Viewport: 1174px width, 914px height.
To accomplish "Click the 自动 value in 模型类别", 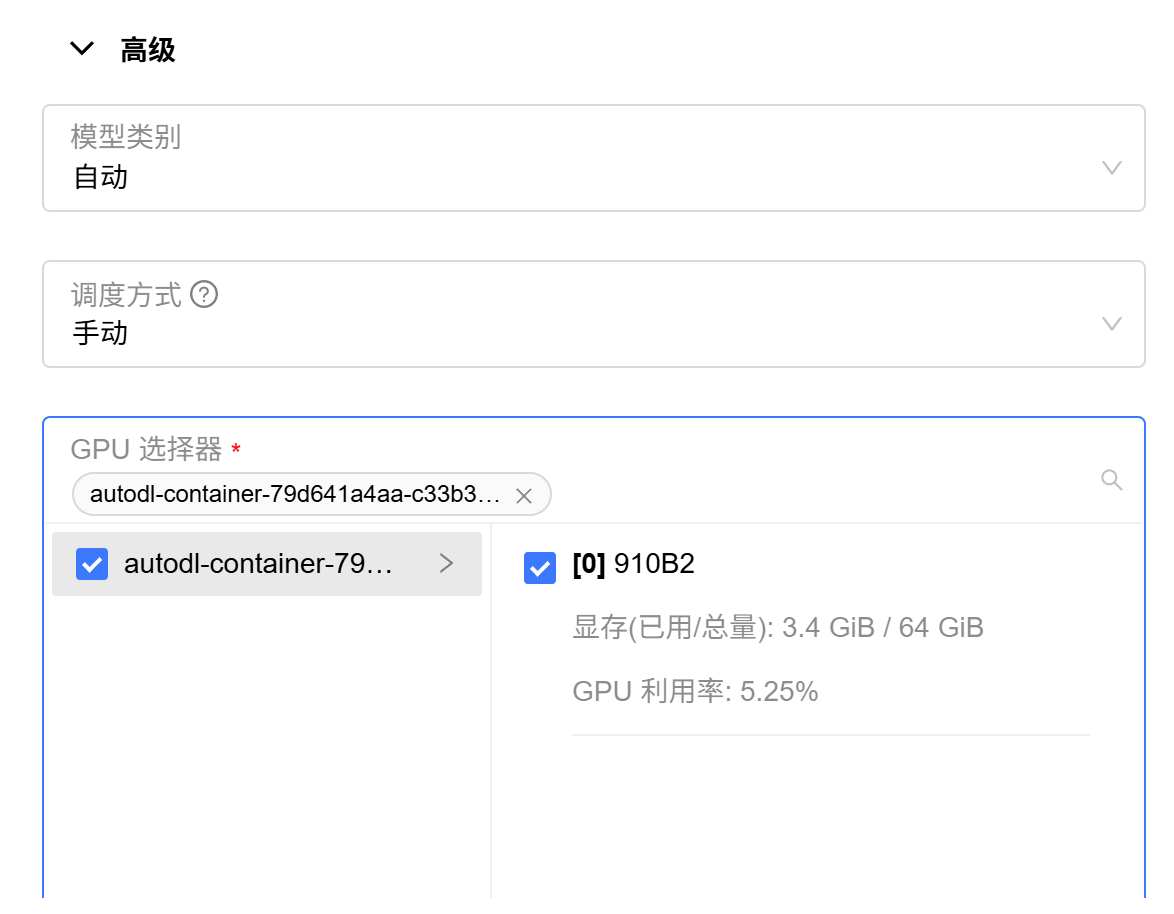I will click(101, 178).
